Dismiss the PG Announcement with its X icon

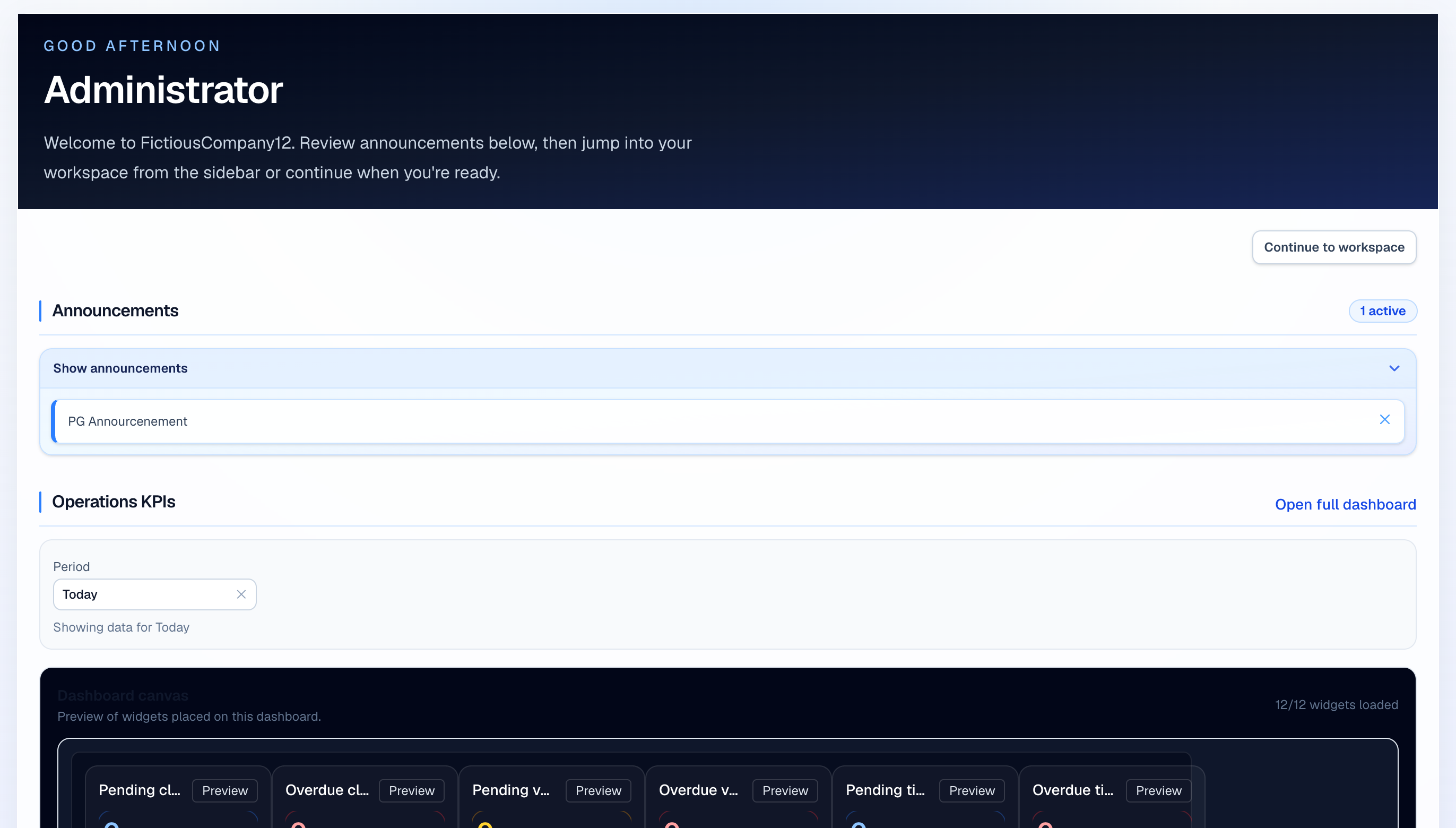(x=1384, y=420)
